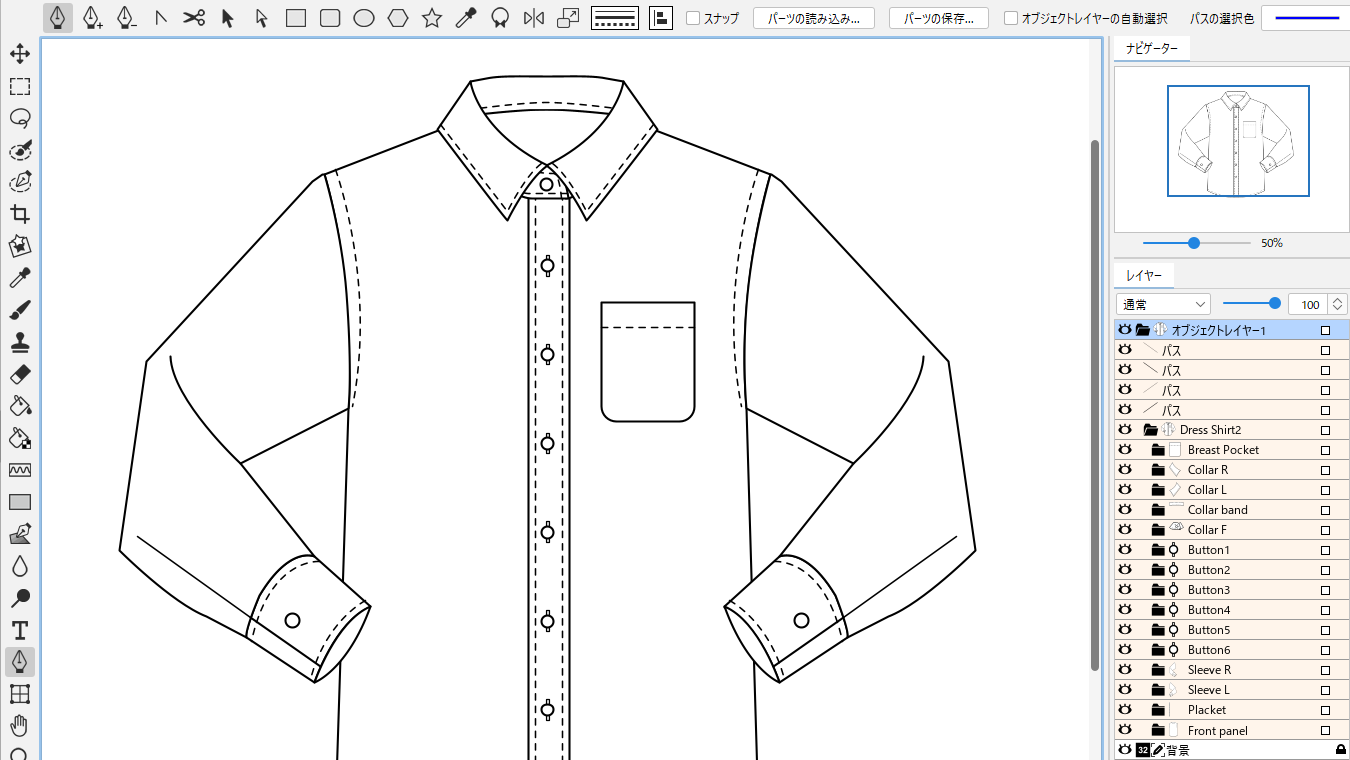Pick the Crop tool in left toolbar
Screen dimensions: 1350x760
click(20, 214)
